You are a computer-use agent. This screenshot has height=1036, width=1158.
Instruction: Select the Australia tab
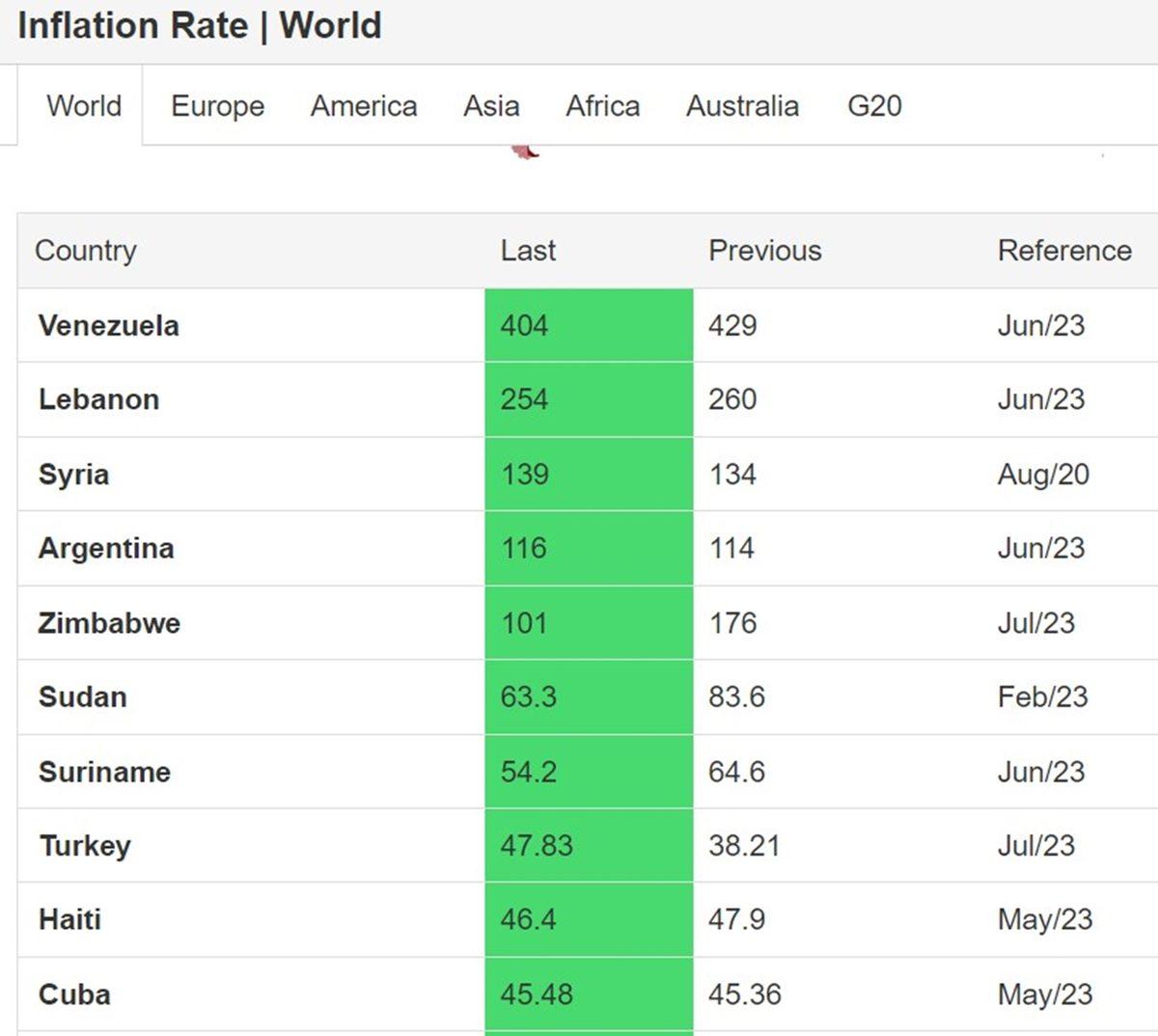tap(742, 105)
